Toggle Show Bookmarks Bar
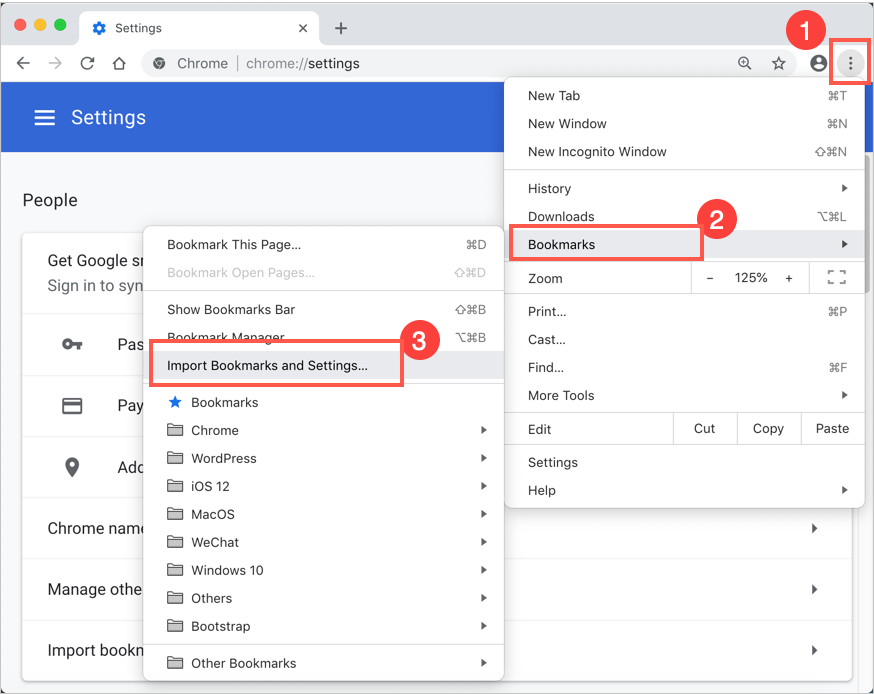 [x=230, y=310]
